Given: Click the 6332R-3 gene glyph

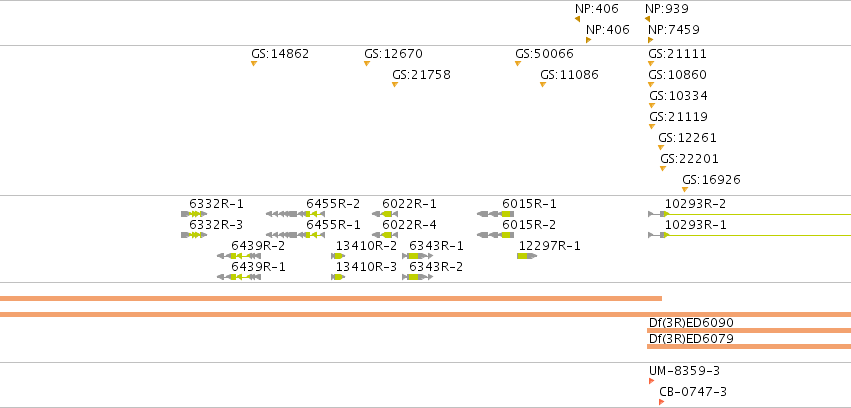Looking at the screenshot, I should pyautogui.click(x=194, y=235).
